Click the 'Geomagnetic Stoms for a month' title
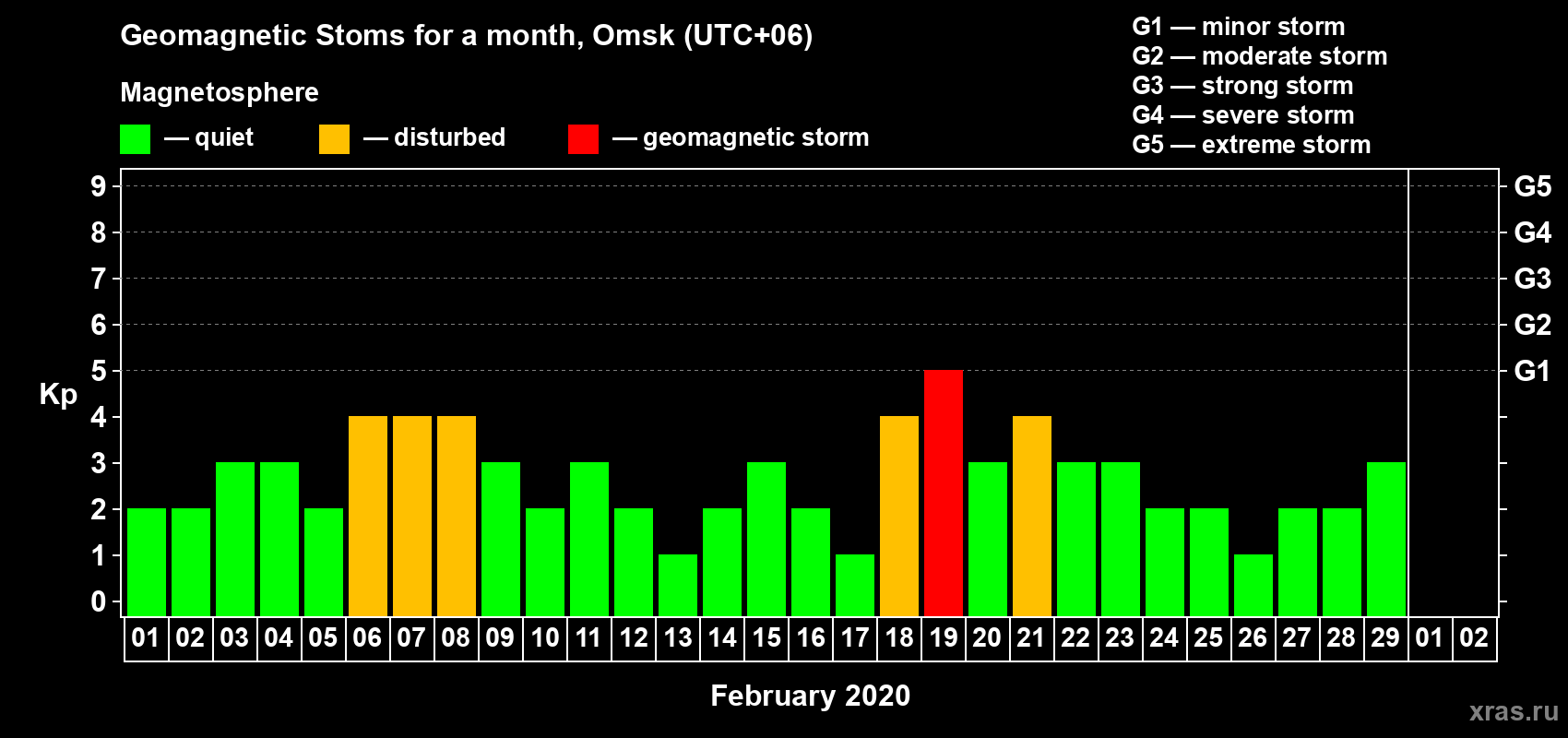 [467, 36]
